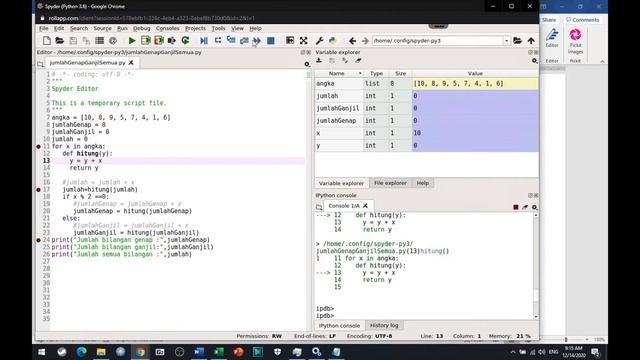Viewport: 640px width, 360px height.
Task: Switch to the History log tab
Action: (x=384, y=325)
